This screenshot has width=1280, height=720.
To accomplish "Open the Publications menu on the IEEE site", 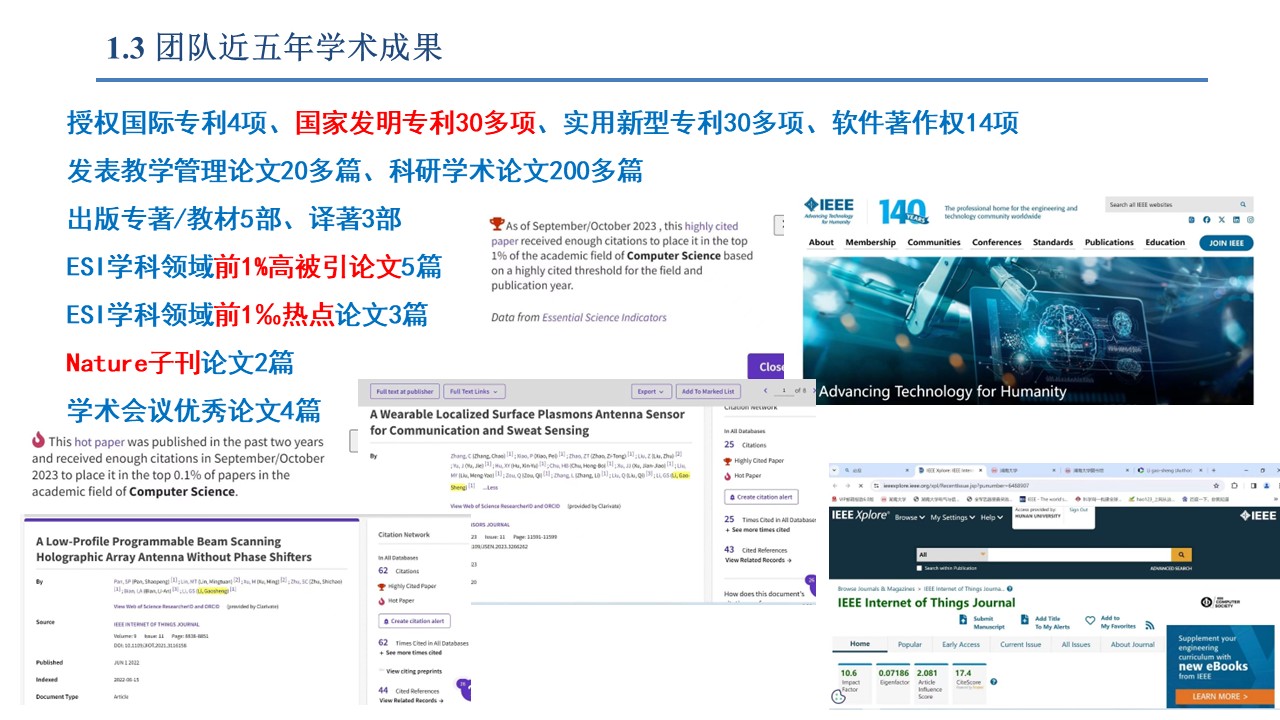I will pos(1109,242).
